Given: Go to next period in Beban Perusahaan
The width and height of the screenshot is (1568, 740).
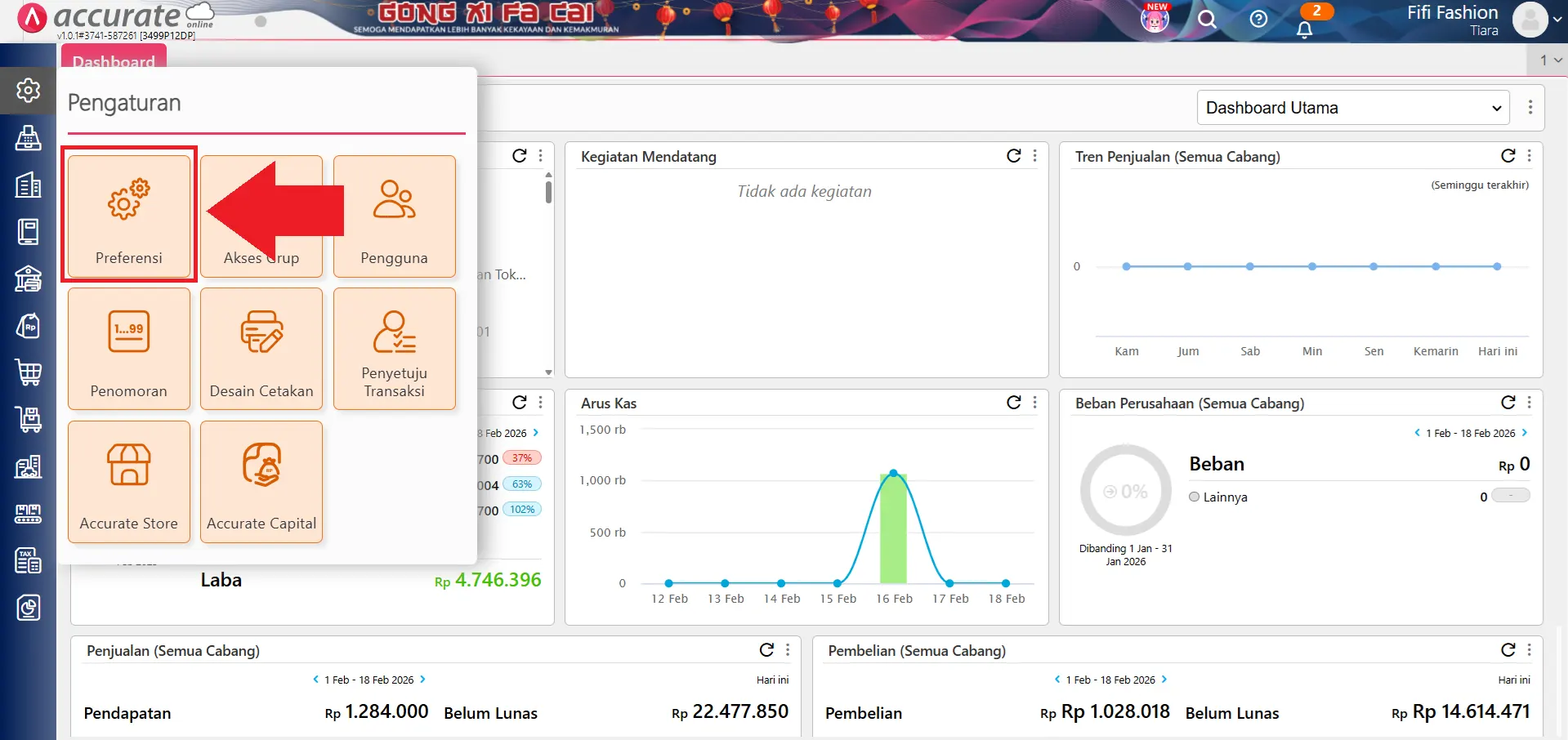Looking at the screenshot, I should (x=1525, y=433).
